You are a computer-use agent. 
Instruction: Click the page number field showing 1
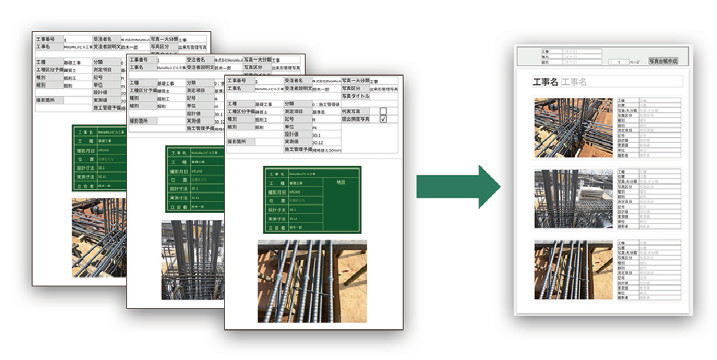tap(619, 62)
